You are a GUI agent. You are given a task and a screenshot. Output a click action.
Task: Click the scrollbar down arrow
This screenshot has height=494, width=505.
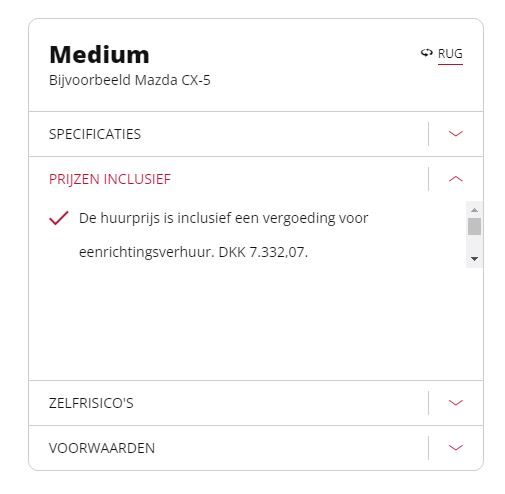click(474, 259)
